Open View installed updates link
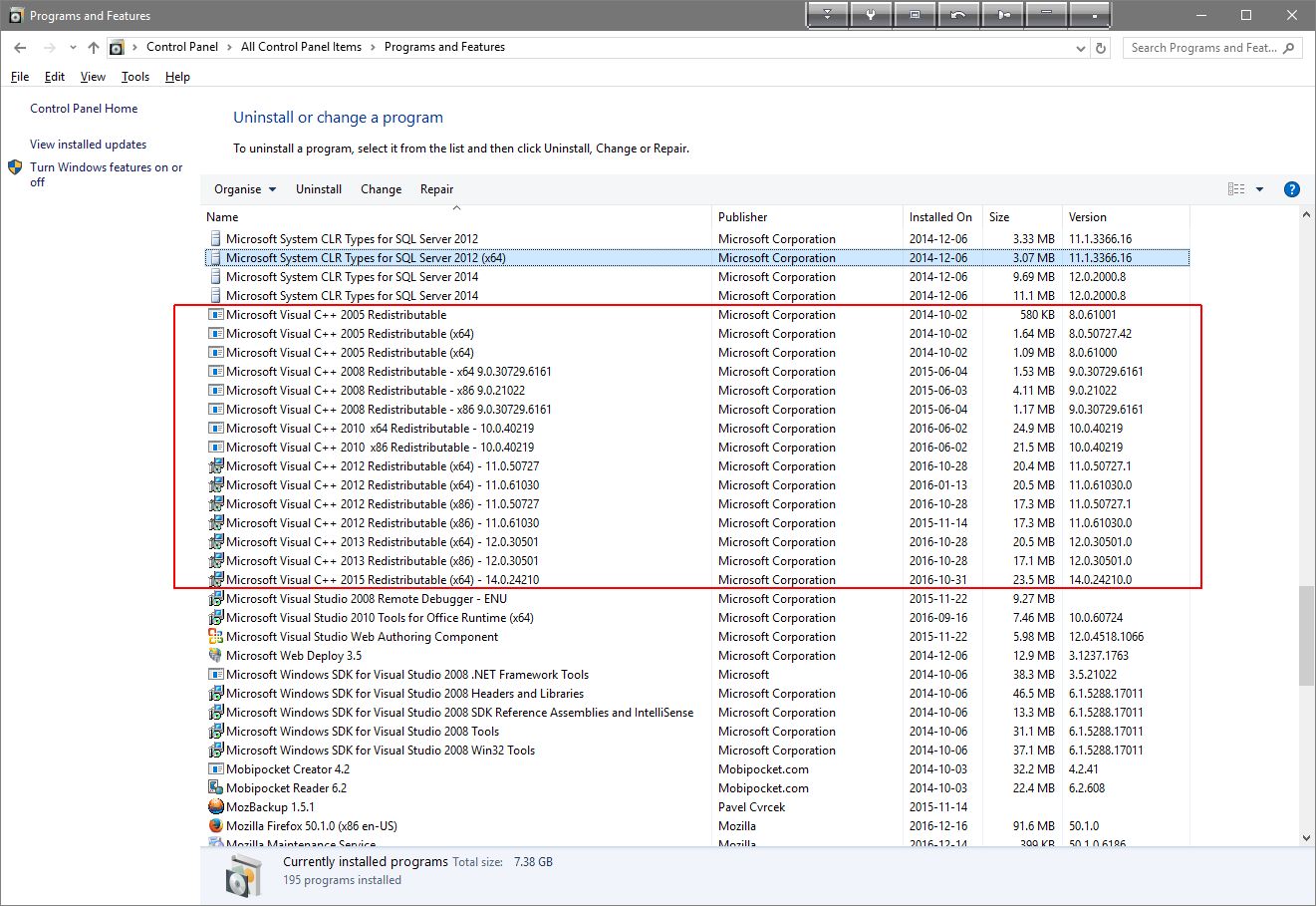The image size is (1316, 906). (x=88, y=145)
